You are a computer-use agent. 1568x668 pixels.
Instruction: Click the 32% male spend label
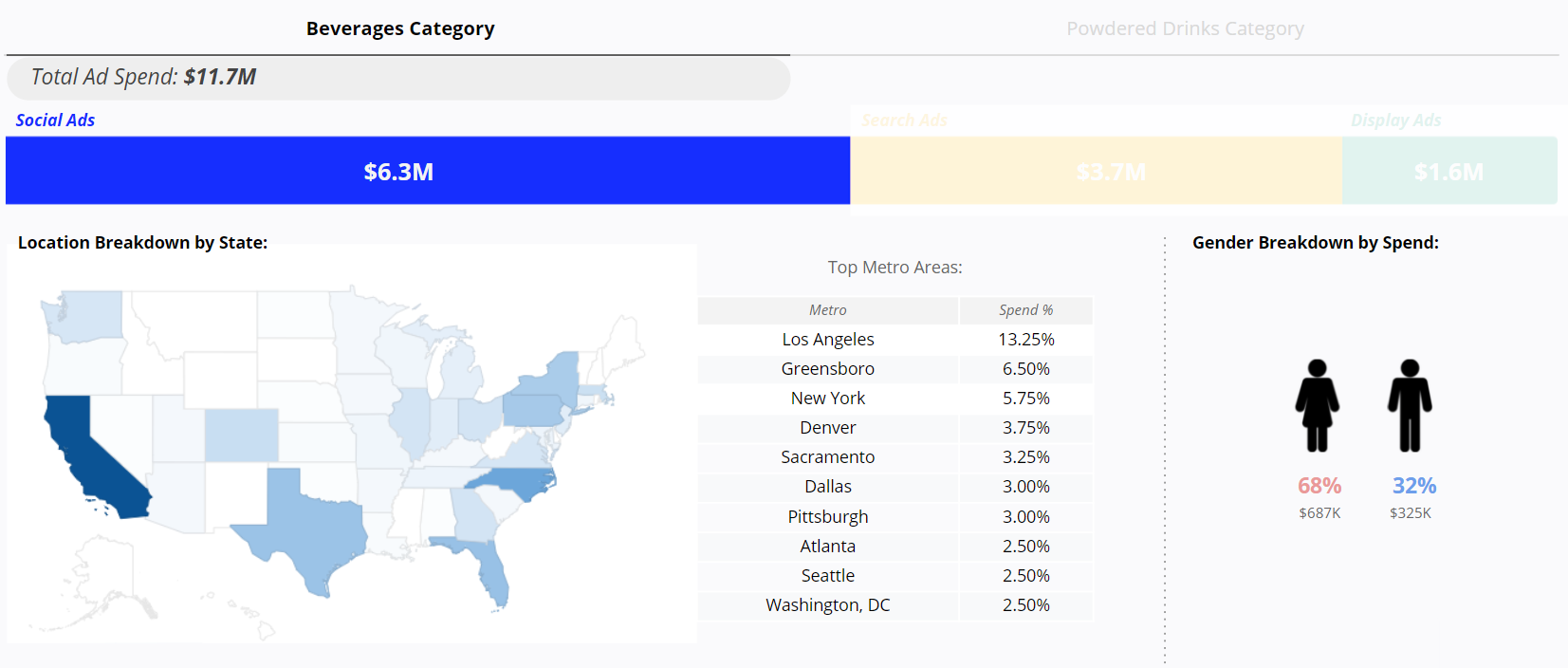[x=1413, y=486]
